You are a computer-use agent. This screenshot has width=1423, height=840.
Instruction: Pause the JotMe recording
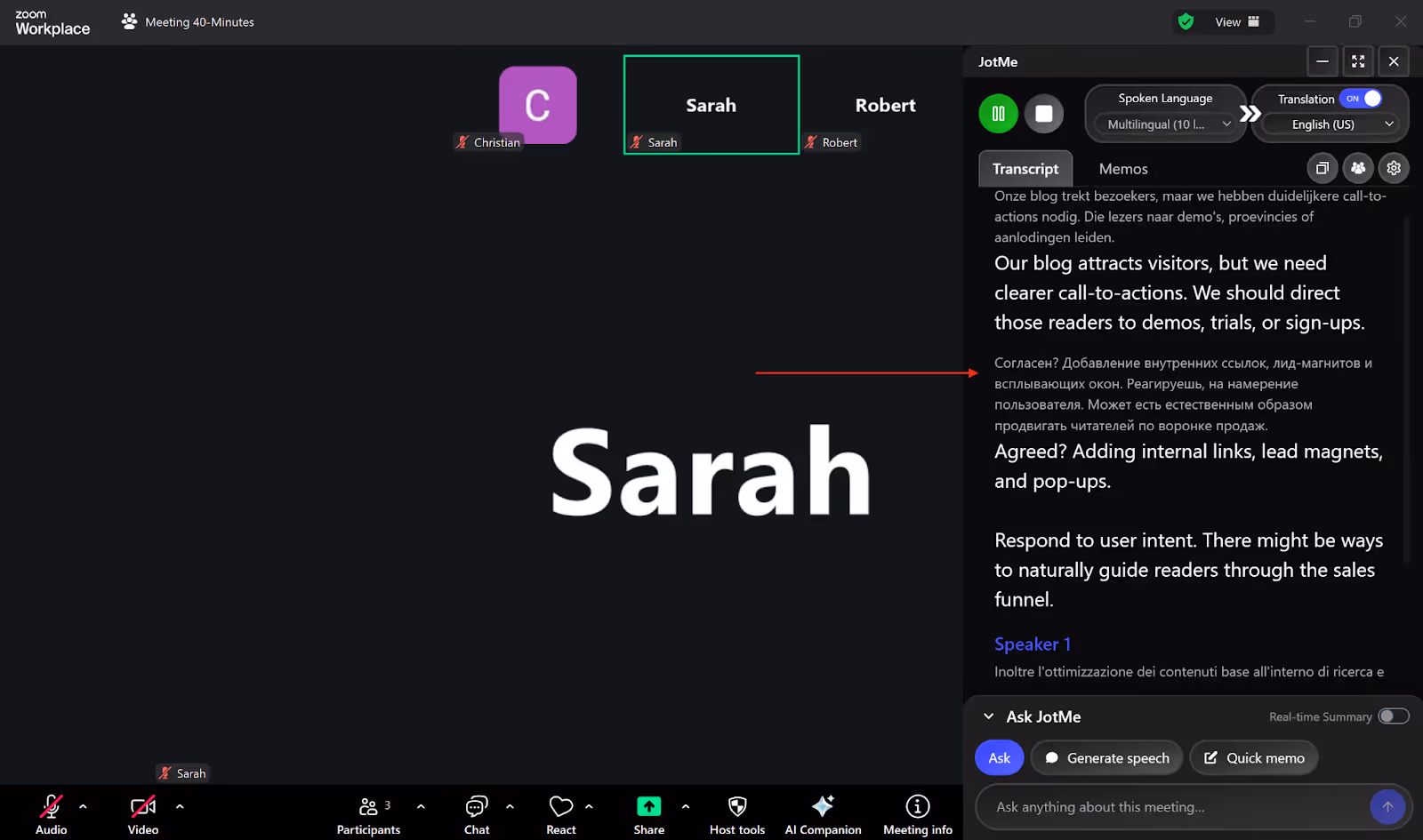click(998, 114)
